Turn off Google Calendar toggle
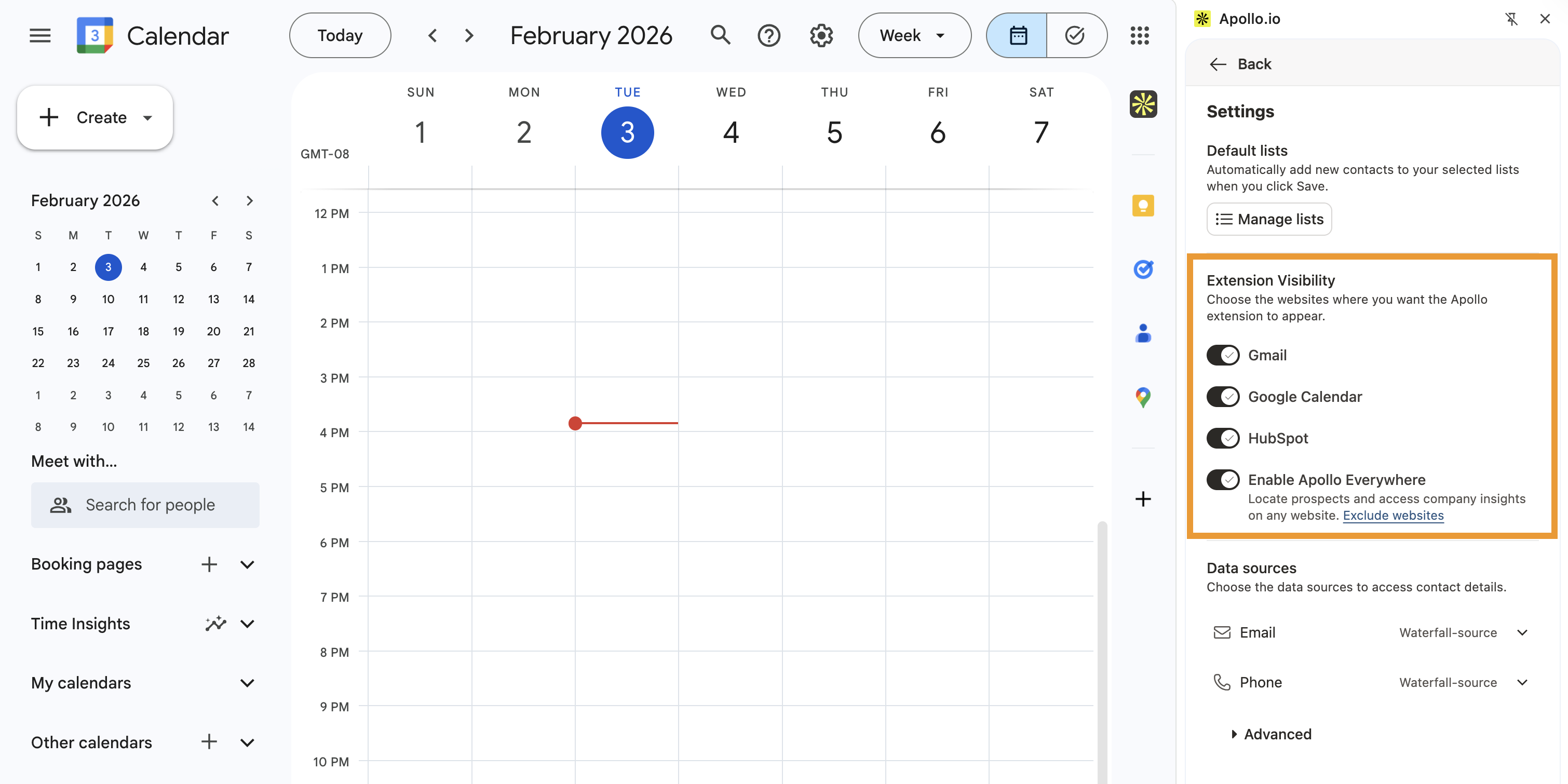 [1222, 397]
